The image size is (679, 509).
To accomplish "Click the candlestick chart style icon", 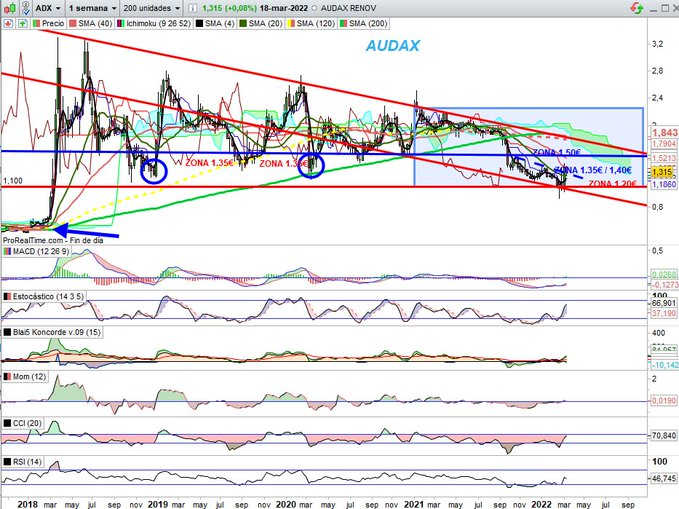I will click(10, 8).
